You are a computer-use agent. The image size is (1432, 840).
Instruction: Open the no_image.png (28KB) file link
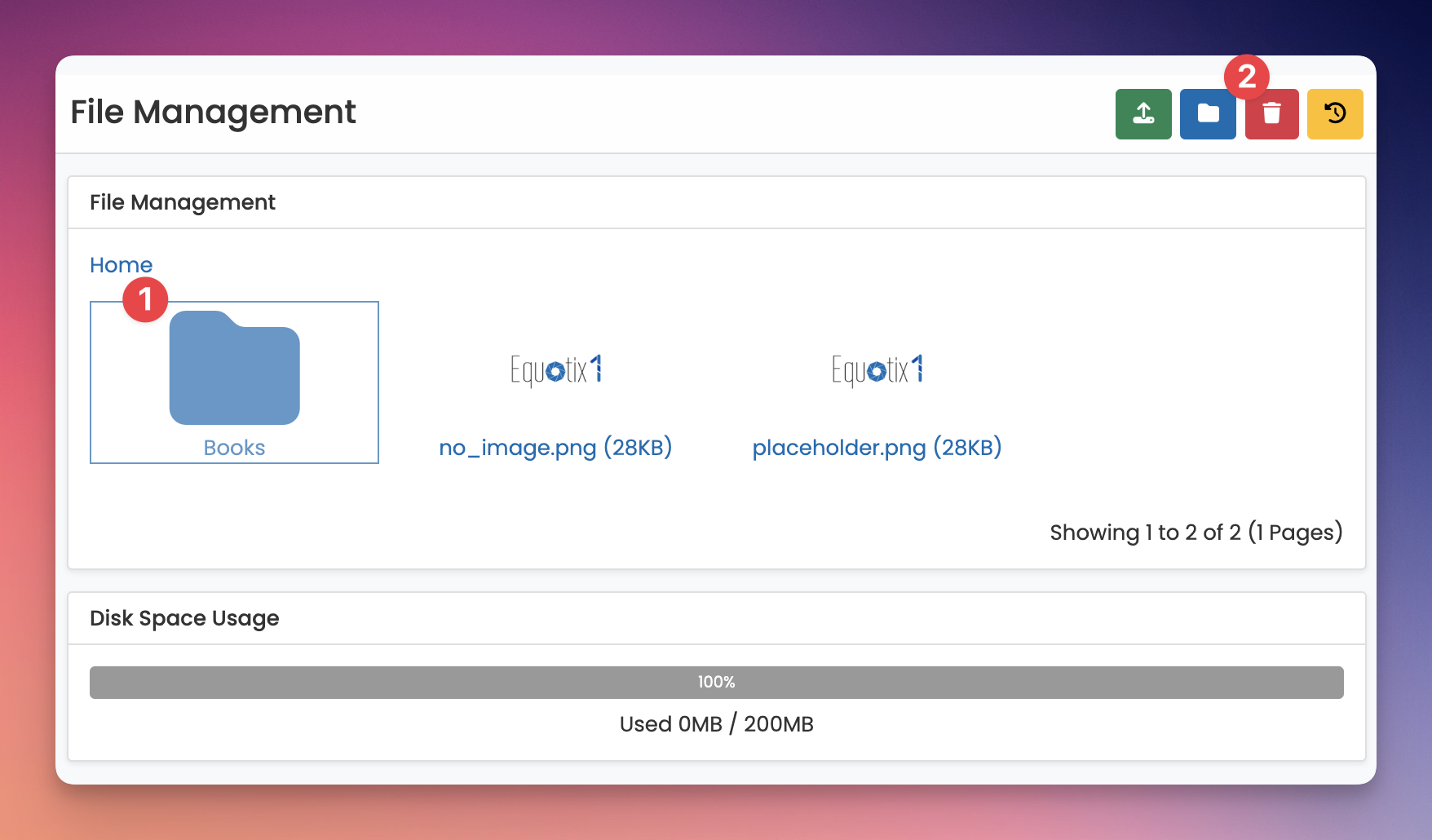pyautogui.click(x=555, y=448)
